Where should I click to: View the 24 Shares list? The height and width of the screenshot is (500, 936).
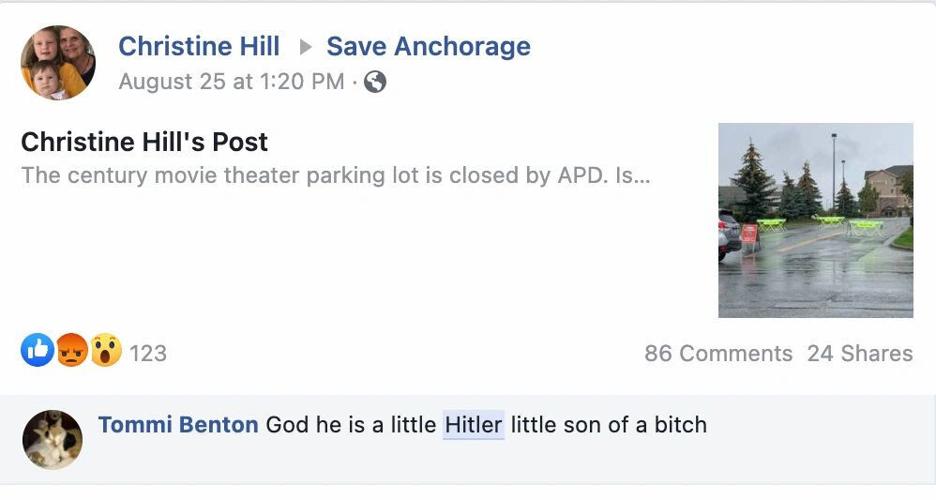click(x=859, y=353)
